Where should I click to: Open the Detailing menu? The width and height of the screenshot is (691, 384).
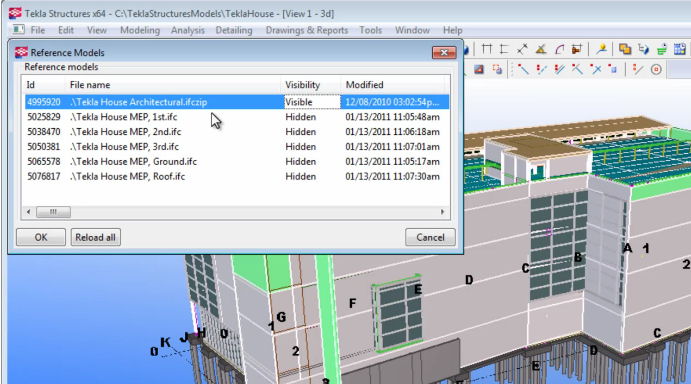pyautogui.click(x=234, y=30)
